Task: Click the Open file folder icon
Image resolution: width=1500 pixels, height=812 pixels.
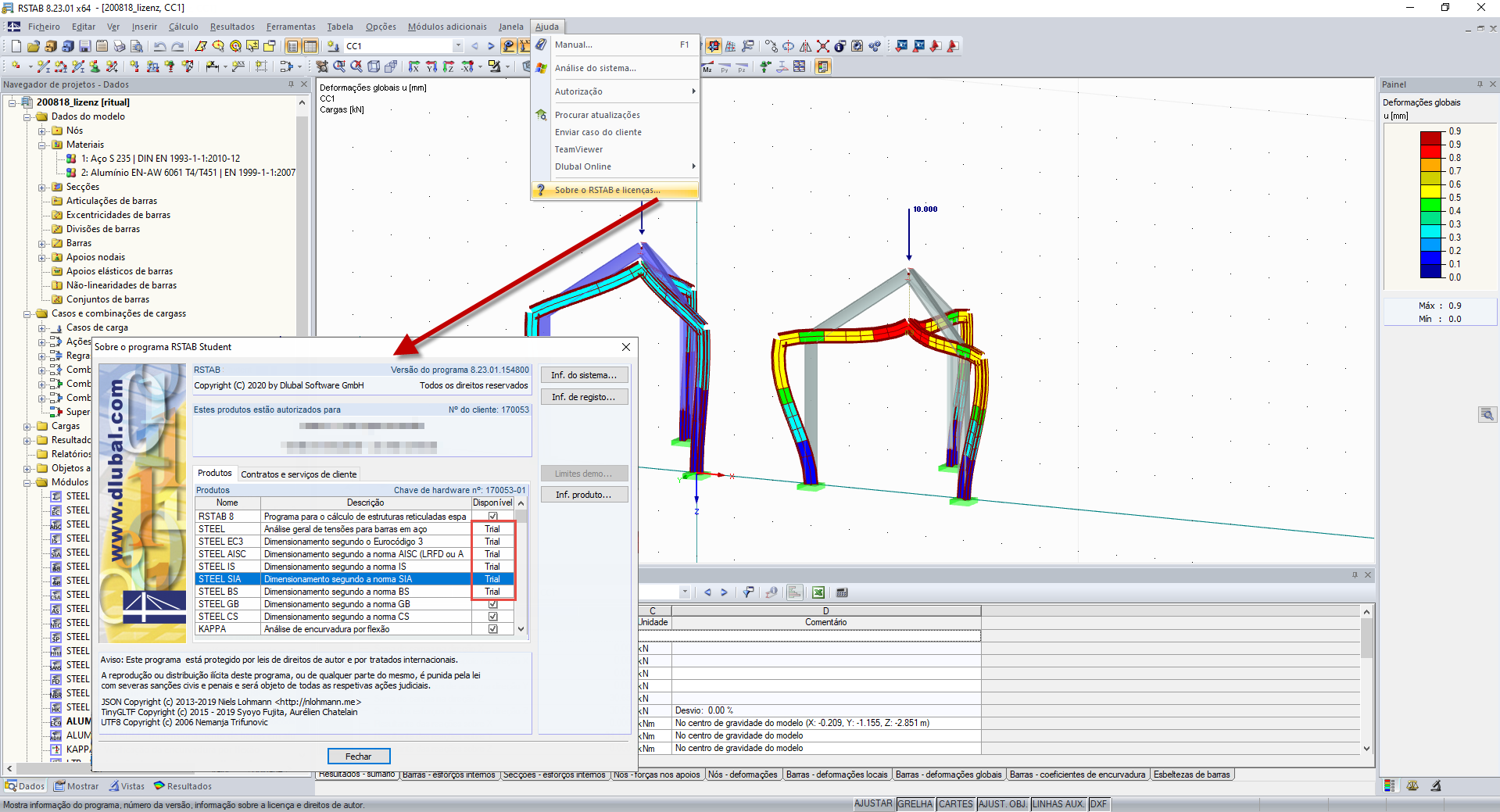Action: tap(33, 46)
